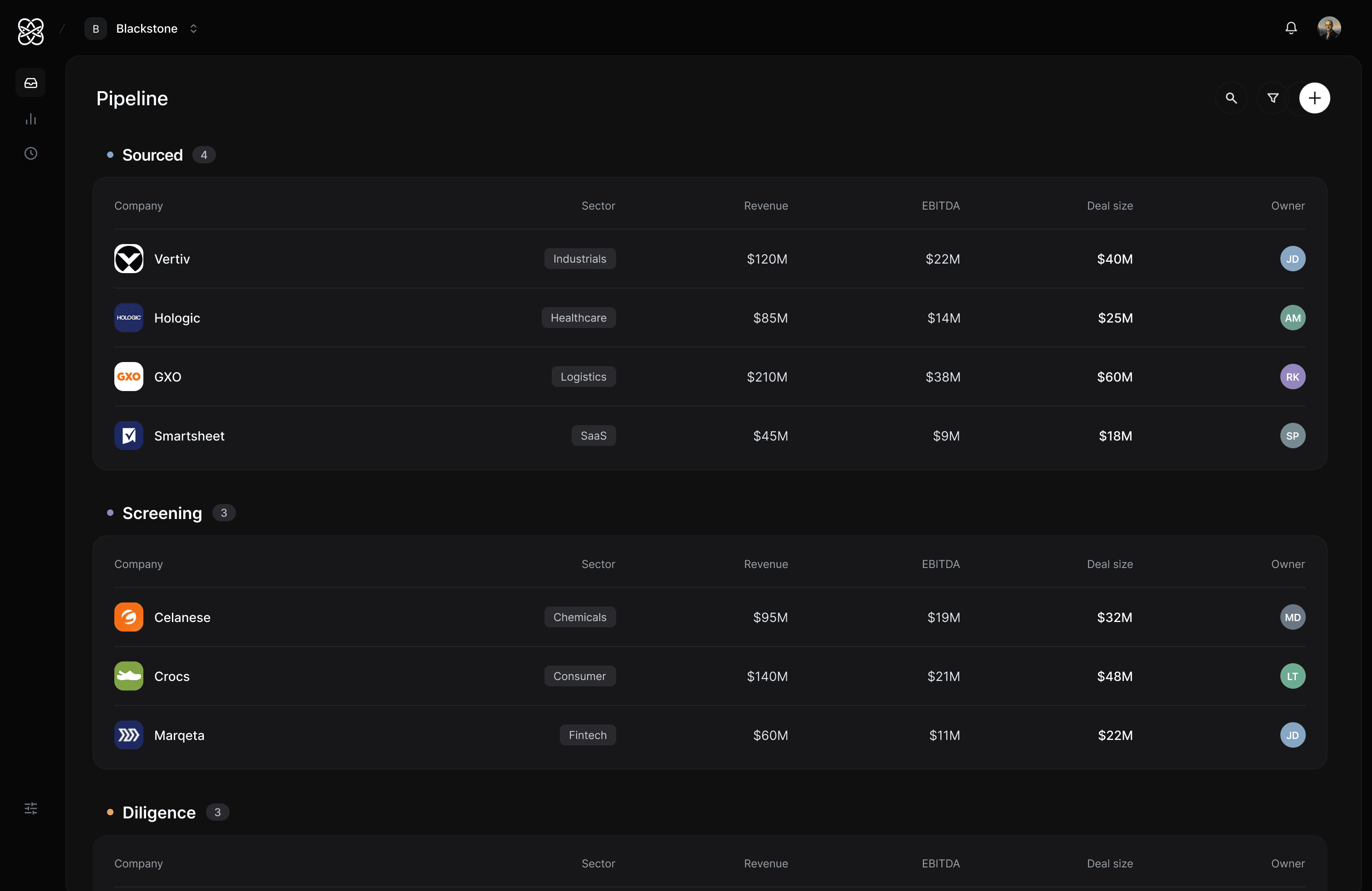Open the pipeline filter funnel icon
1372x891 pixels.
click(1273, 98)
